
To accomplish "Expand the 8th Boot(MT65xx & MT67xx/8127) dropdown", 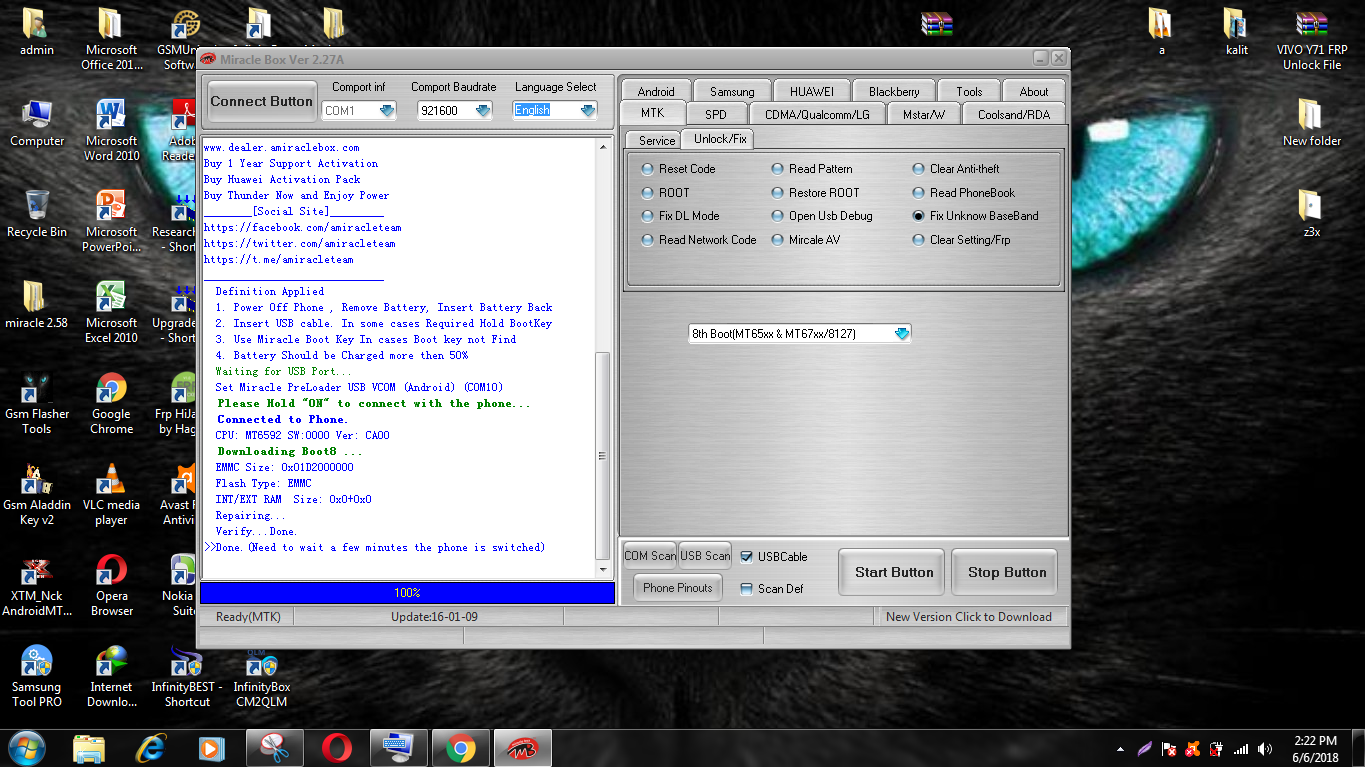I will (901, 334).
